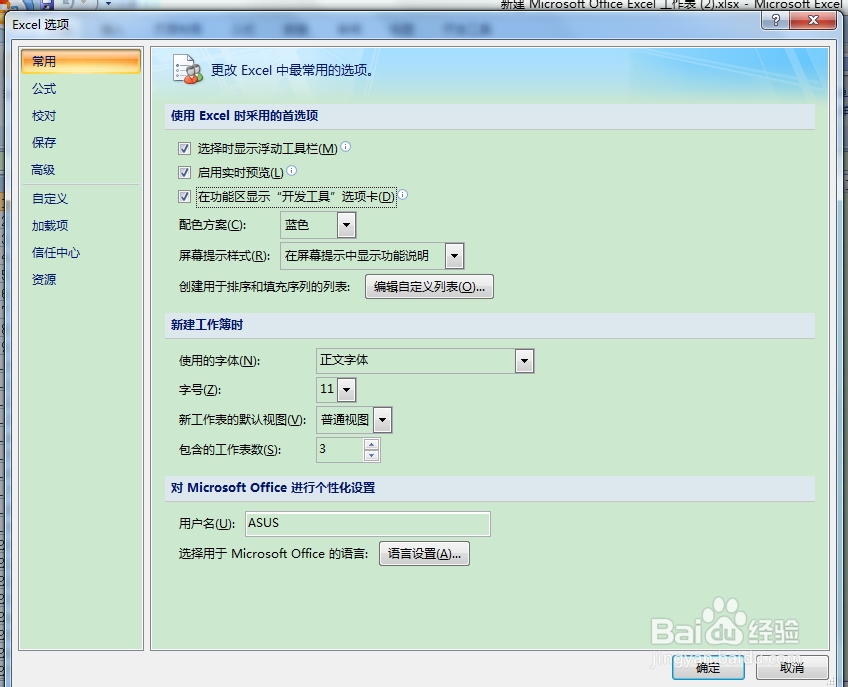Switch to the 资源 category
The height and width of the screenshot is (687, 848).
tap(81, 280)
